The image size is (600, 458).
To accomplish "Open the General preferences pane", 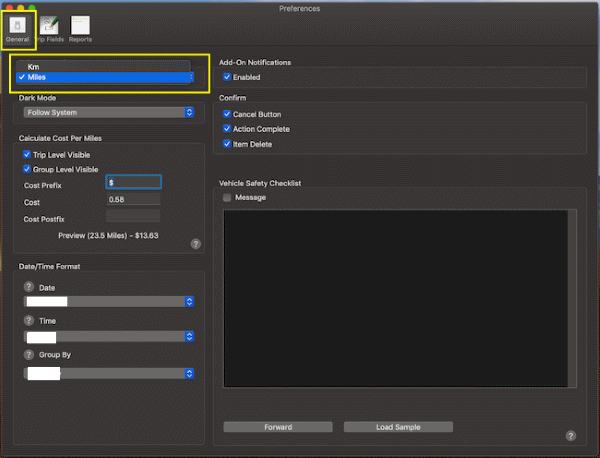I will (x=19, y=26).
